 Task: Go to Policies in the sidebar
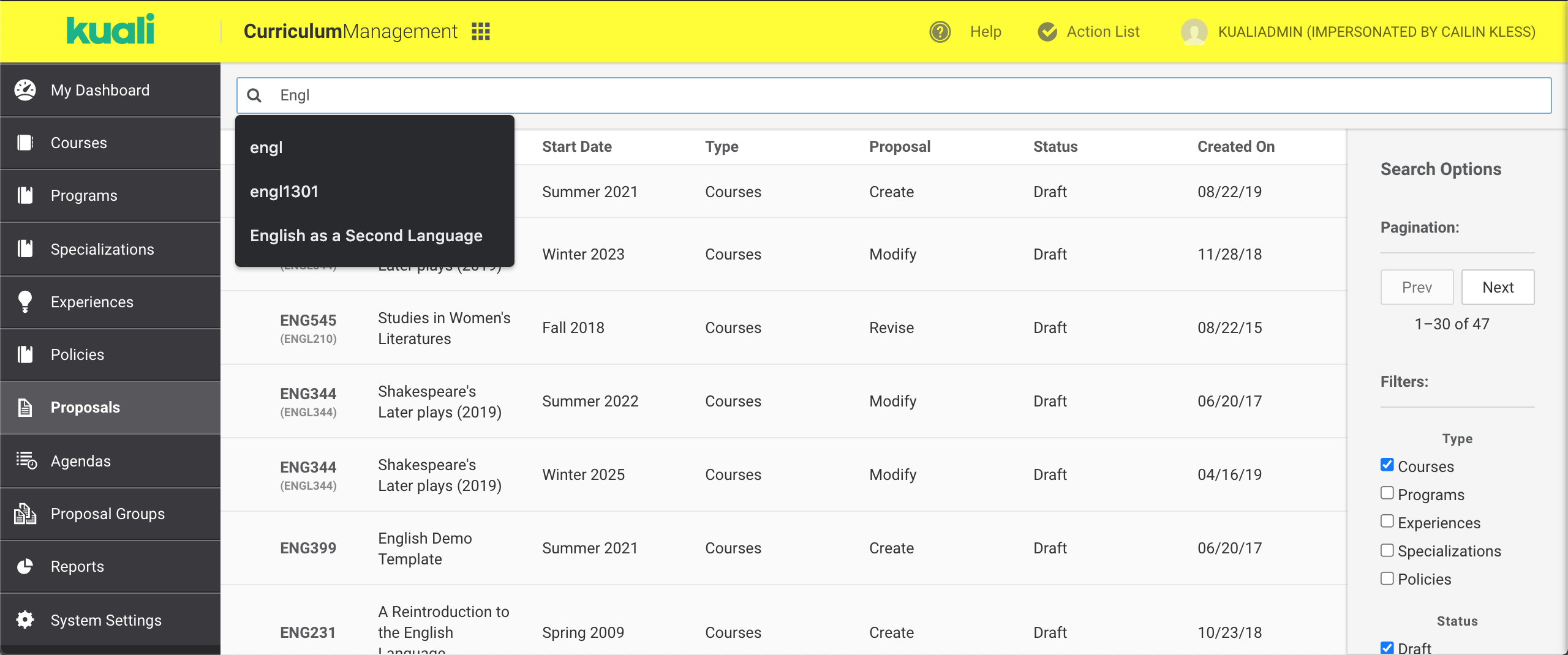77,354
